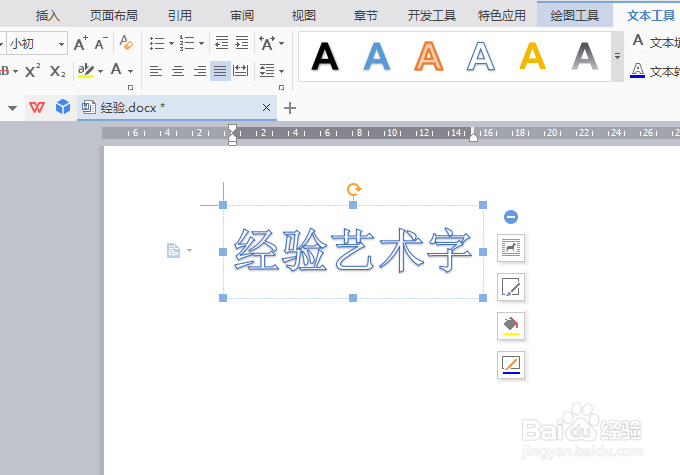
Task: Open font color dropdown arrow
Action: coord(131,71)
